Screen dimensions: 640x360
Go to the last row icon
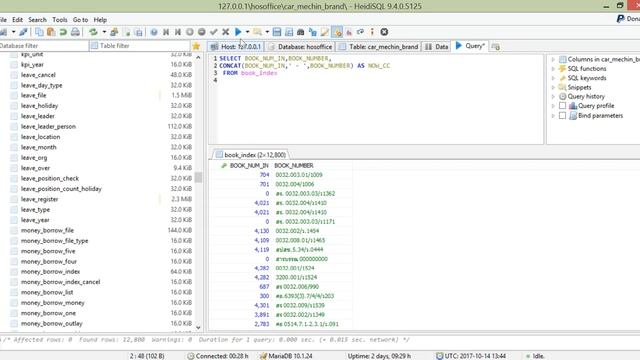[178, 32]
